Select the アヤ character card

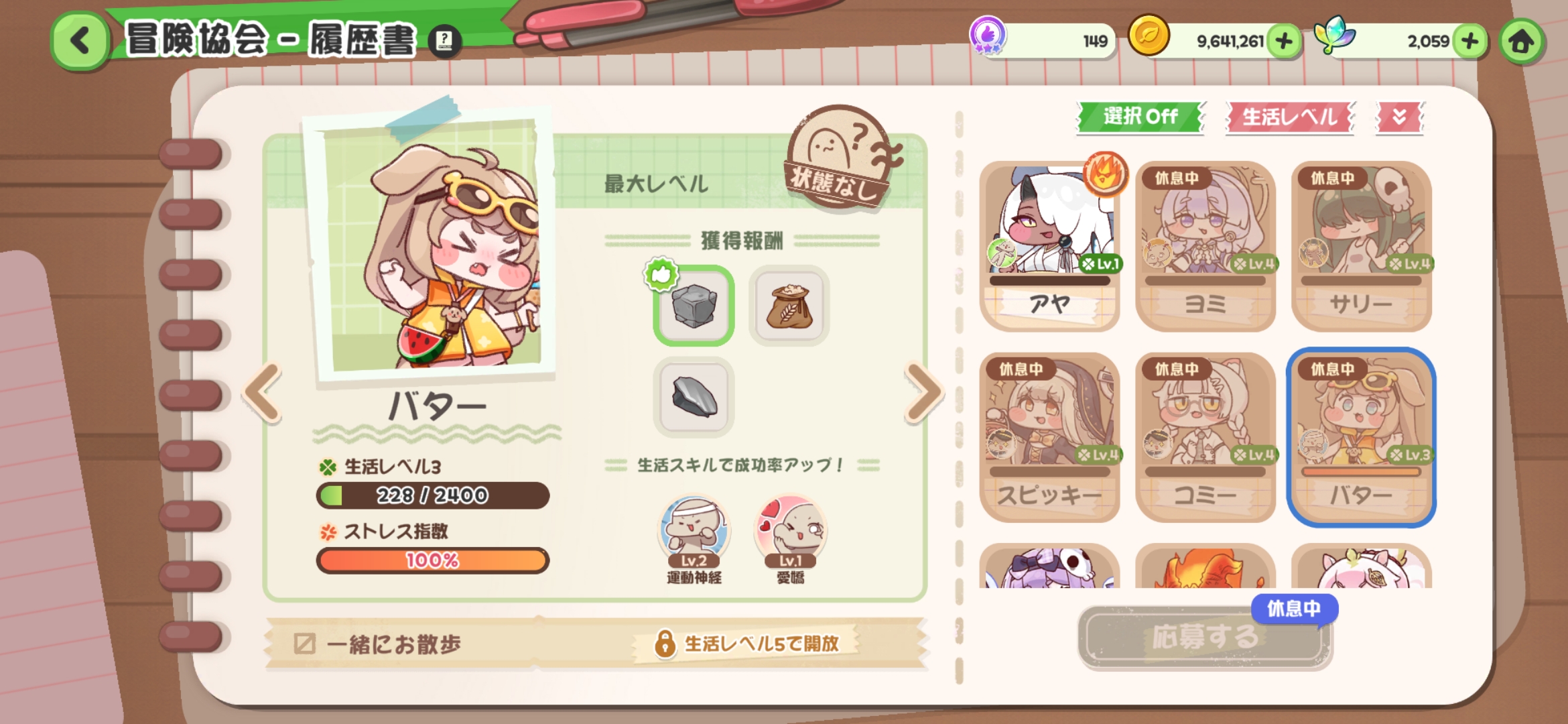pyautogui.click(x=1049, y=245)
